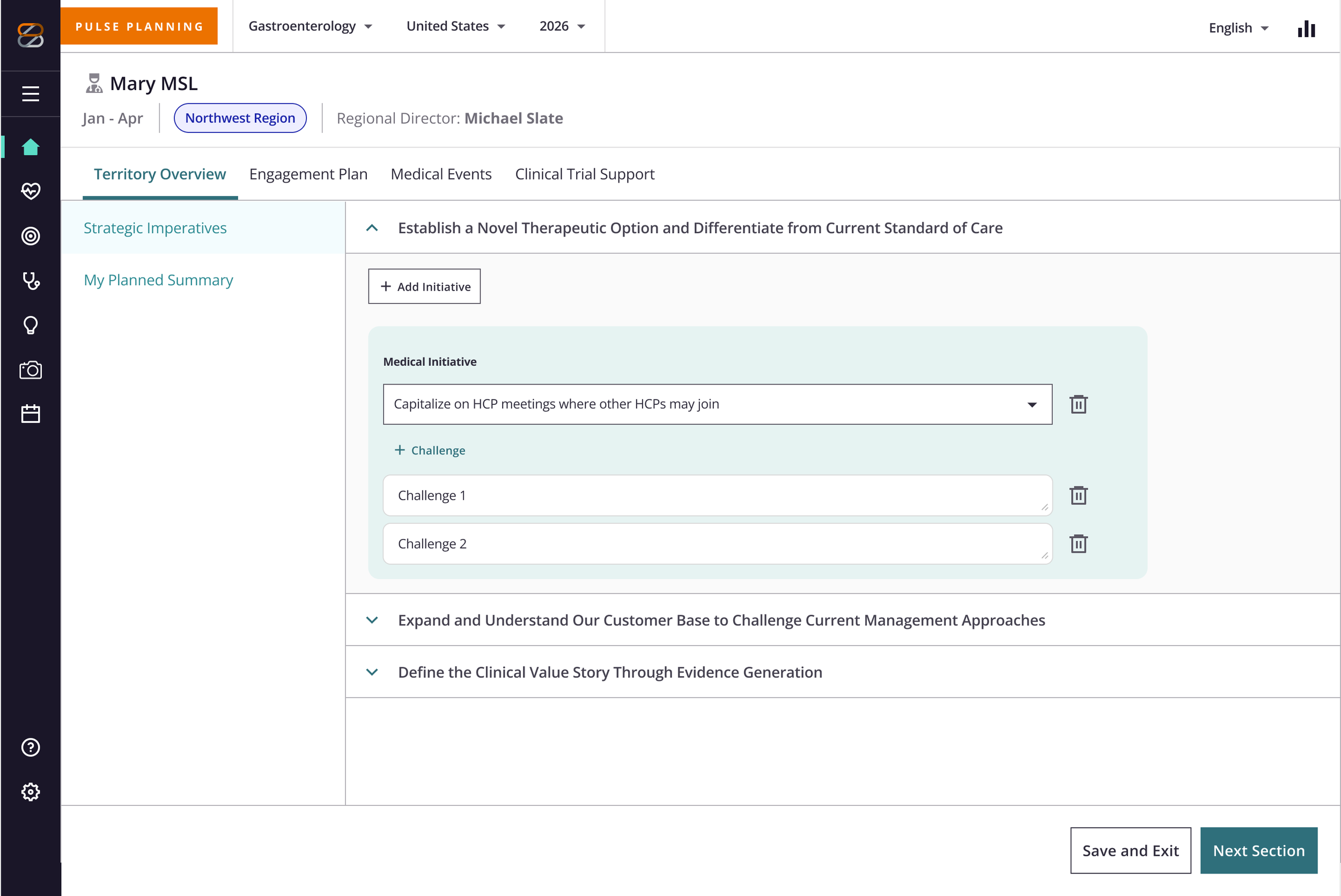Click the home icon in sidebar
Screen dimensions: 1341x896
[x=30, y=147]
